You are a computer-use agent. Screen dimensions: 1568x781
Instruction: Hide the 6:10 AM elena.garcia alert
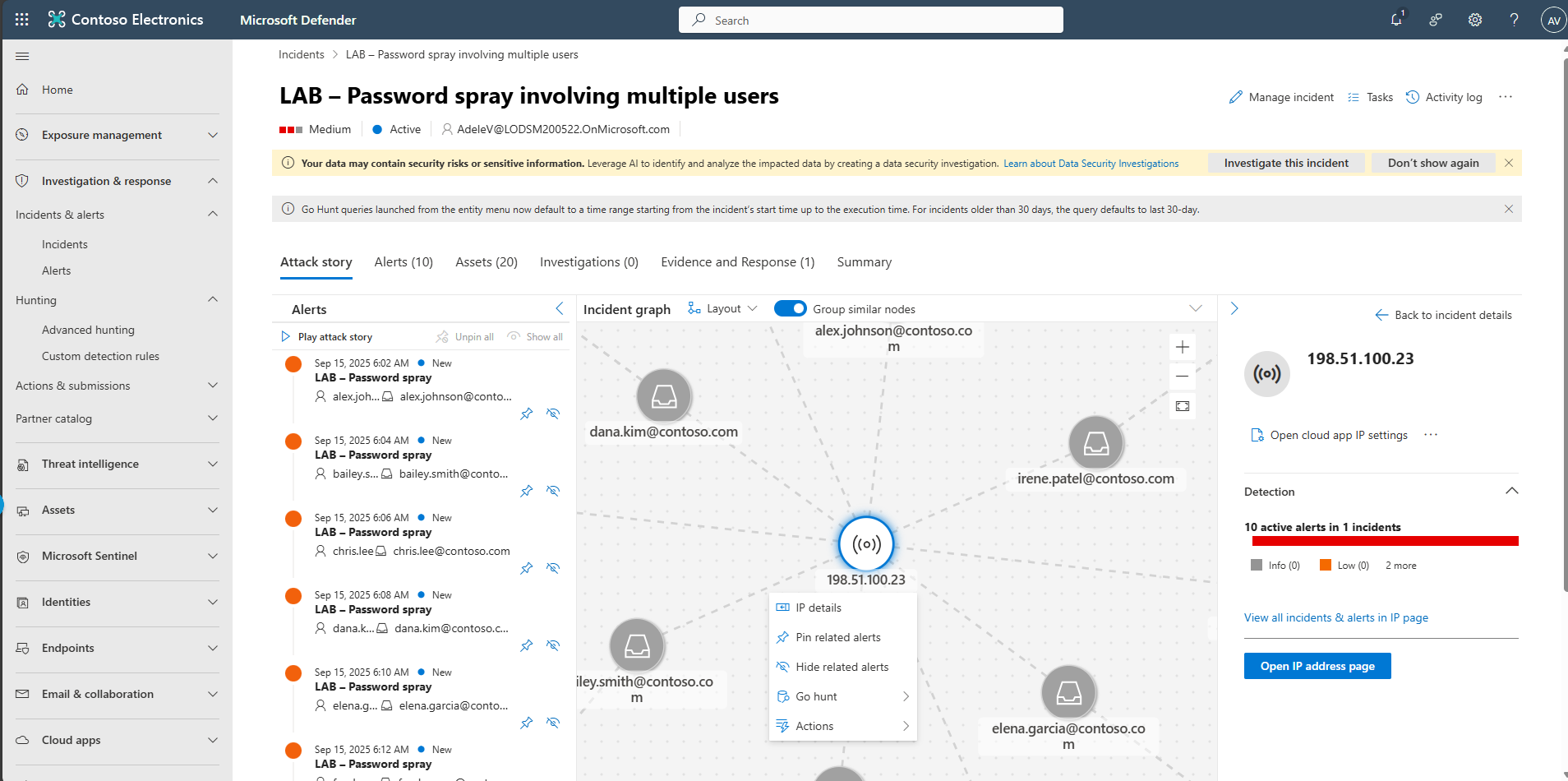(x=553, y=723)
